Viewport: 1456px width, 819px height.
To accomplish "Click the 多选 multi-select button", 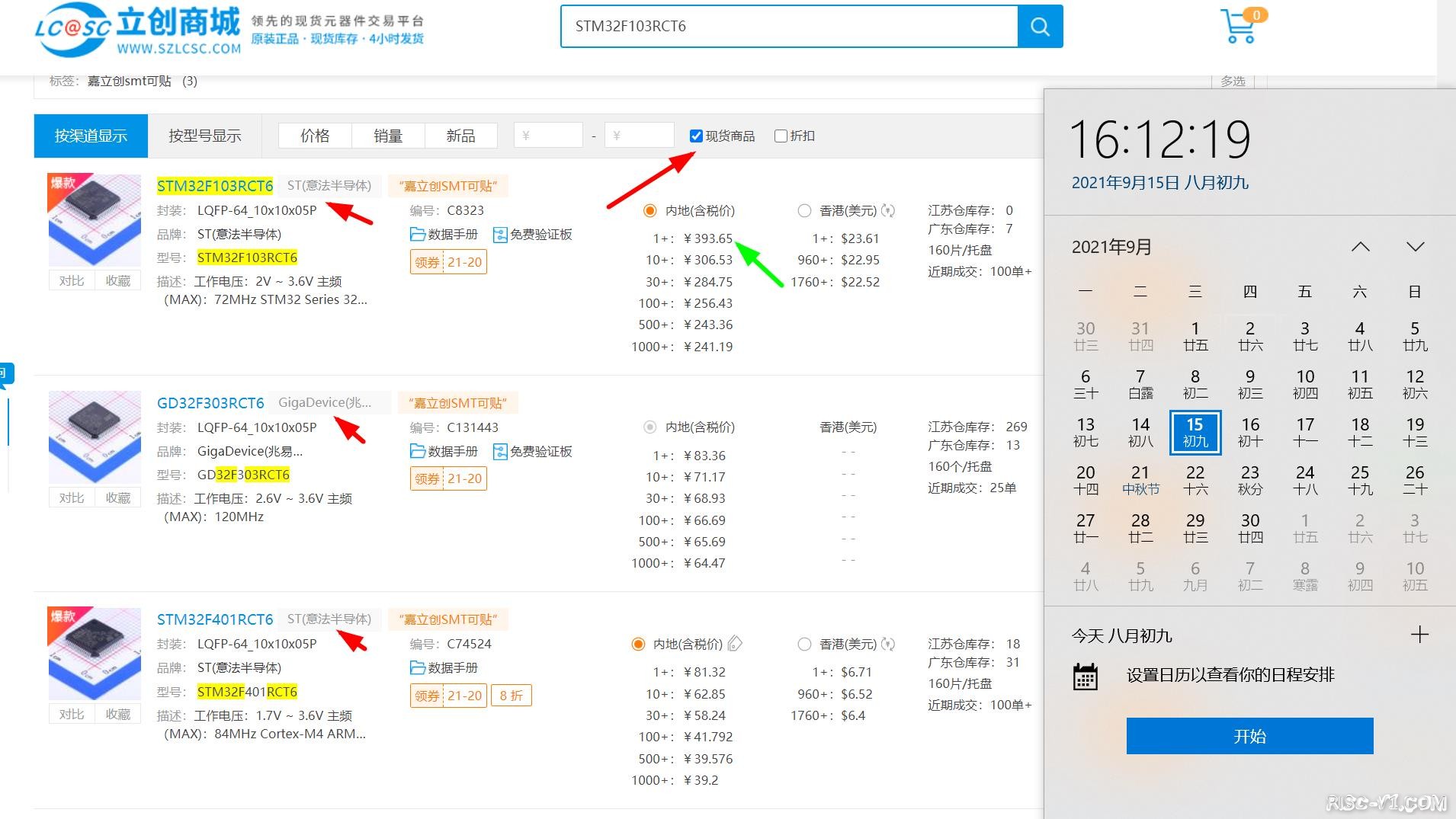I will [1233, 81].
